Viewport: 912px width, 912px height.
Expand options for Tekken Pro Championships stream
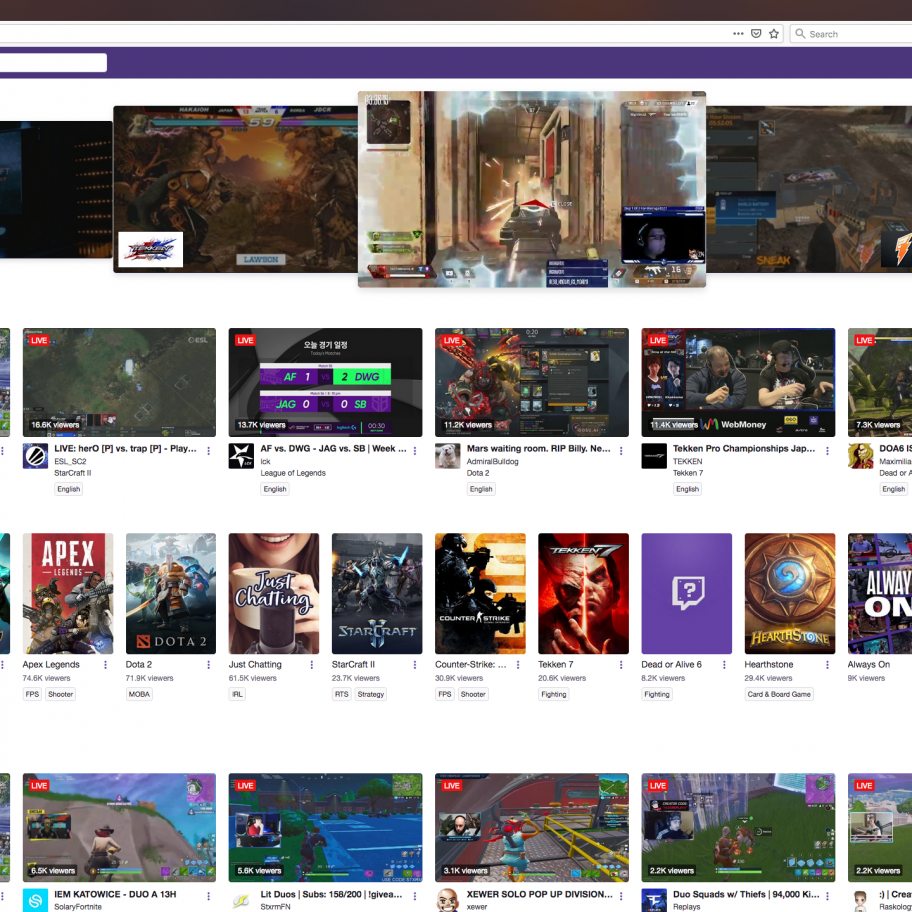(x=826, y=450)
